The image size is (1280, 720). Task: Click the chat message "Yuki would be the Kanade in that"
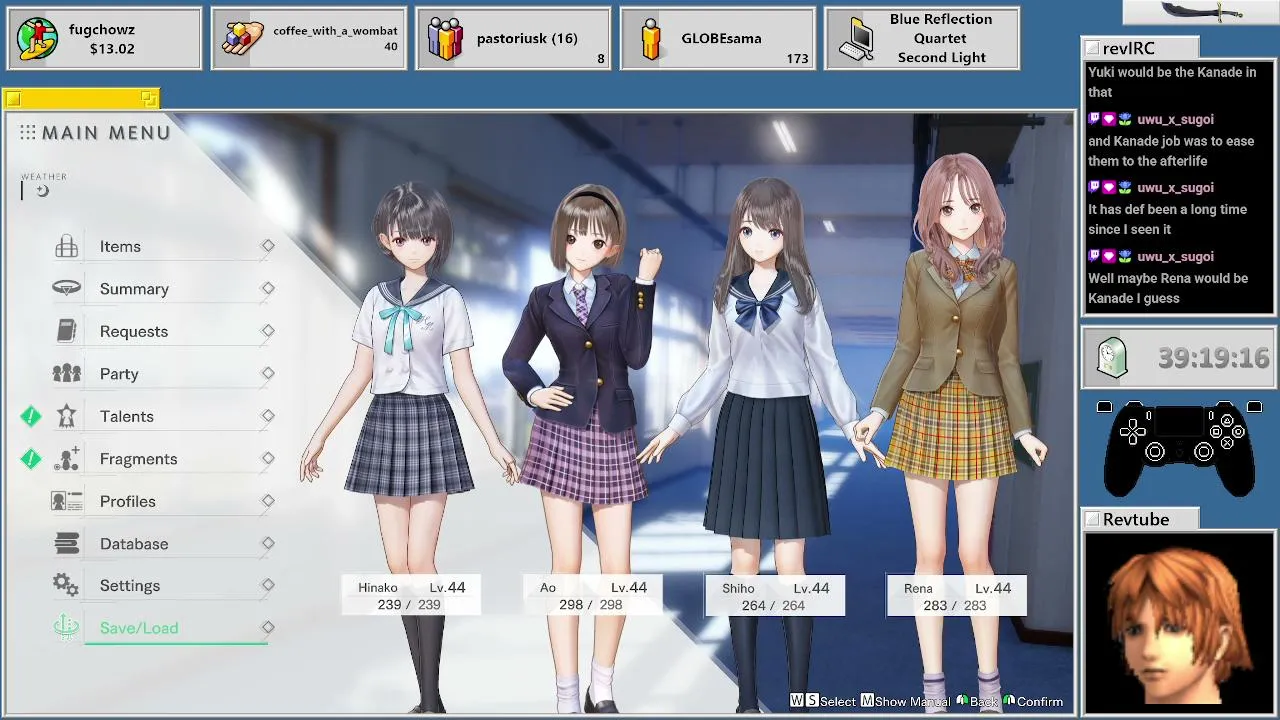1172,82
